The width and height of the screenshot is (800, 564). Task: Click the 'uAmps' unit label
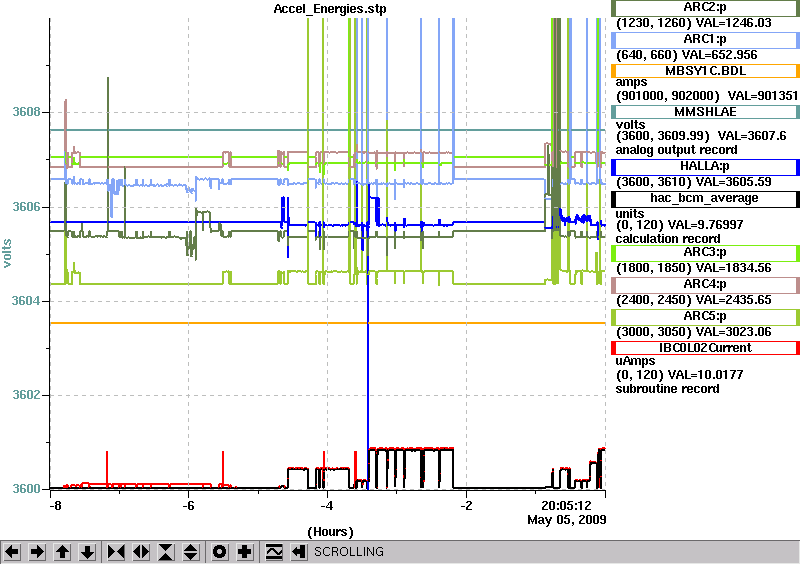tap(636, 361)
